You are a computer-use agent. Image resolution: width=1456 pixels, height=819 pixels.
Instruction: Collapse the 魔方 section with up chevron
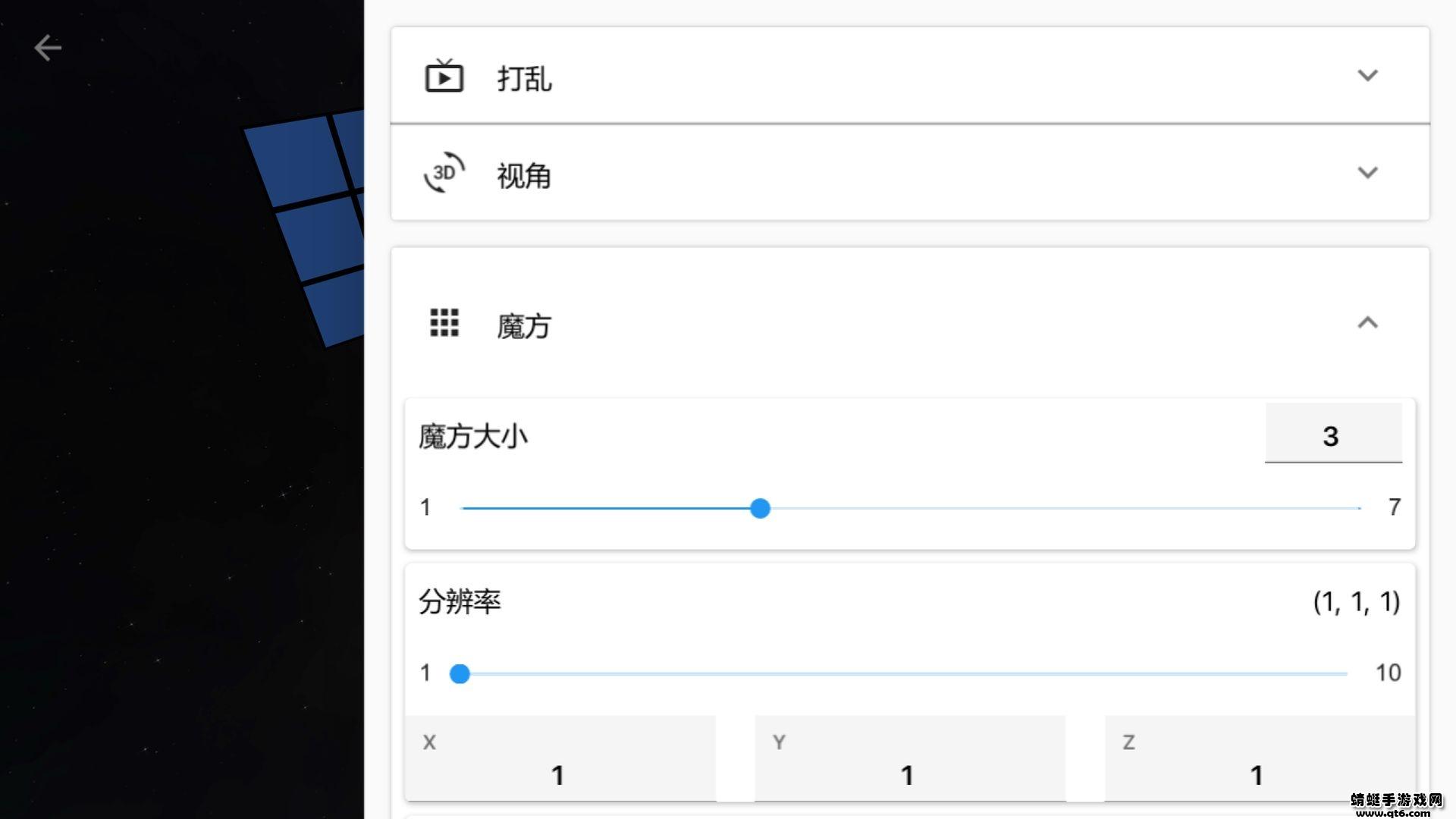pyautogui.click(x=1367, y=323)
